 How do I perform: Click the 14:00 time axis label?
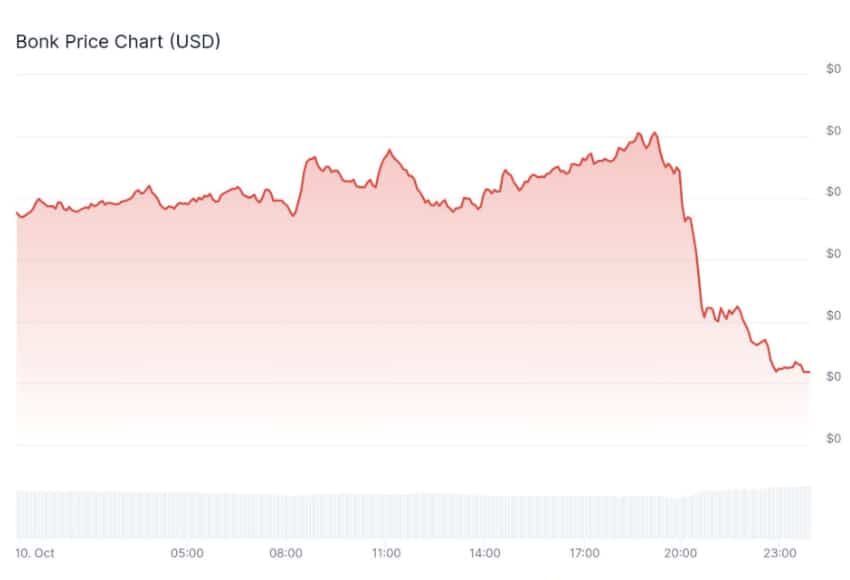[485, 553]
